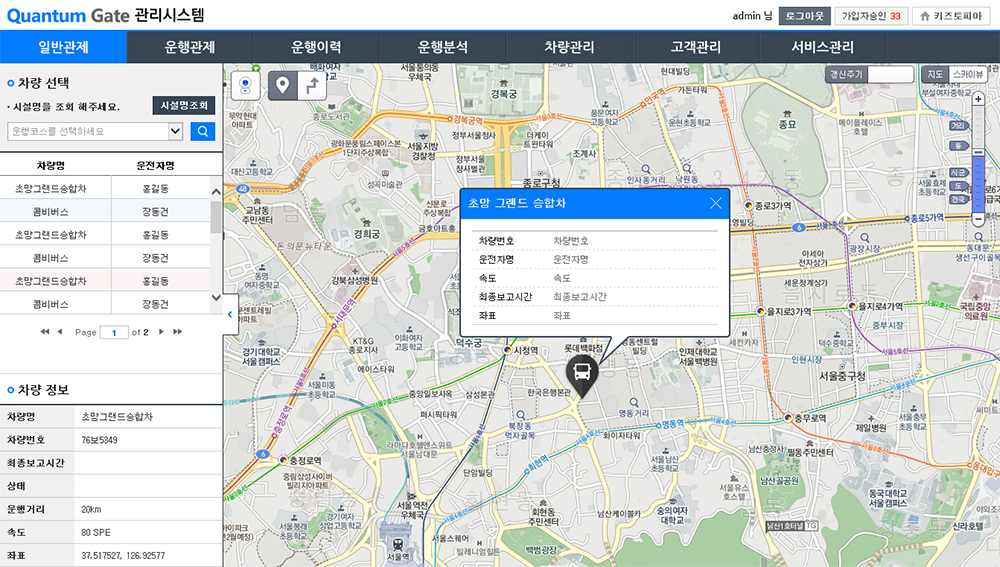Screen dimensions: 1000x567
Task: Click 충무로역 subway station marker
Action: click(x=788, y=418)
